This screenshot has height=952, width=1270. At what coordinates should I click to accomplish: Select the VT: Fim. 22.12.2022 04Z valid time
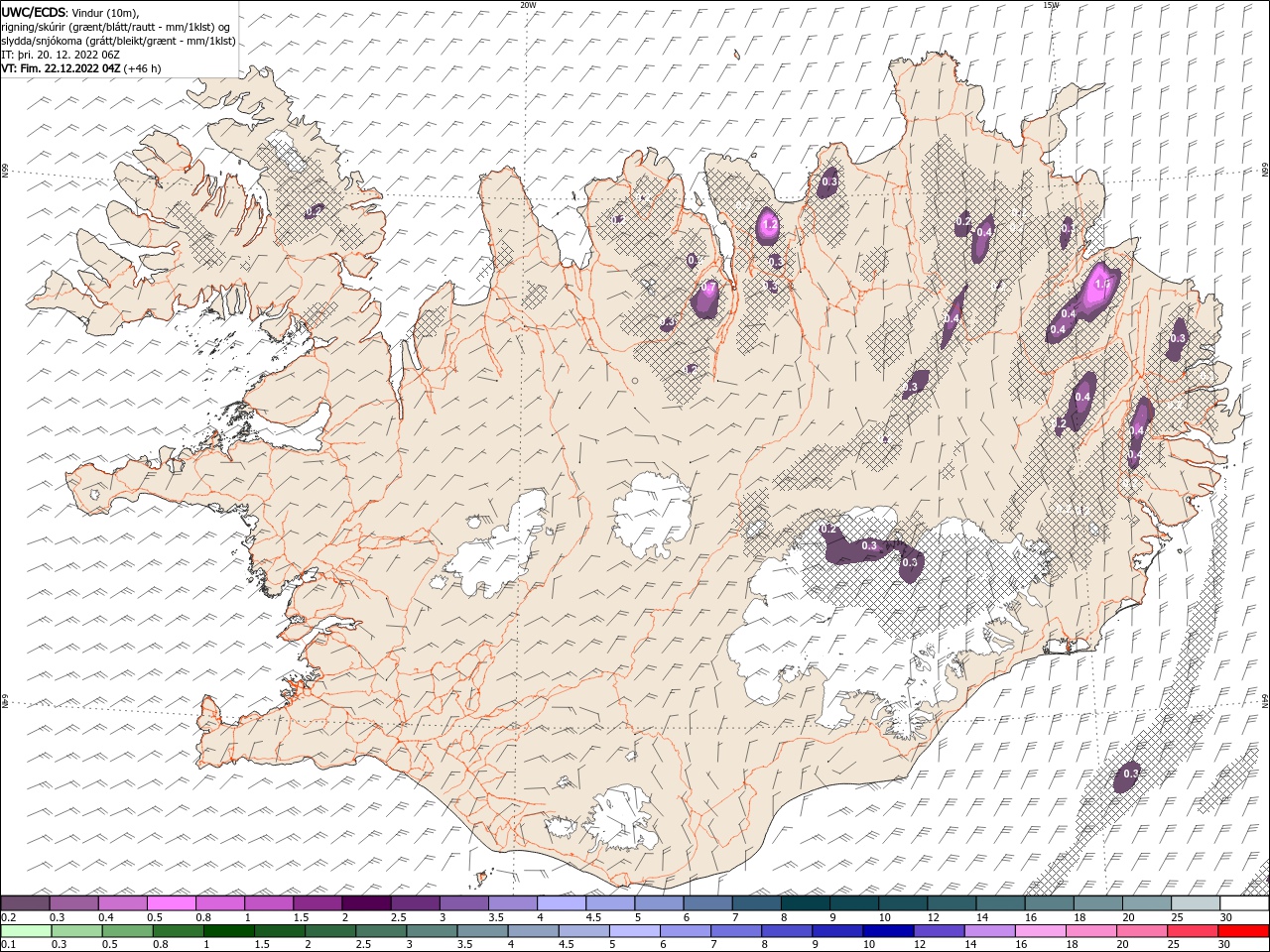[x=62, y=68]
